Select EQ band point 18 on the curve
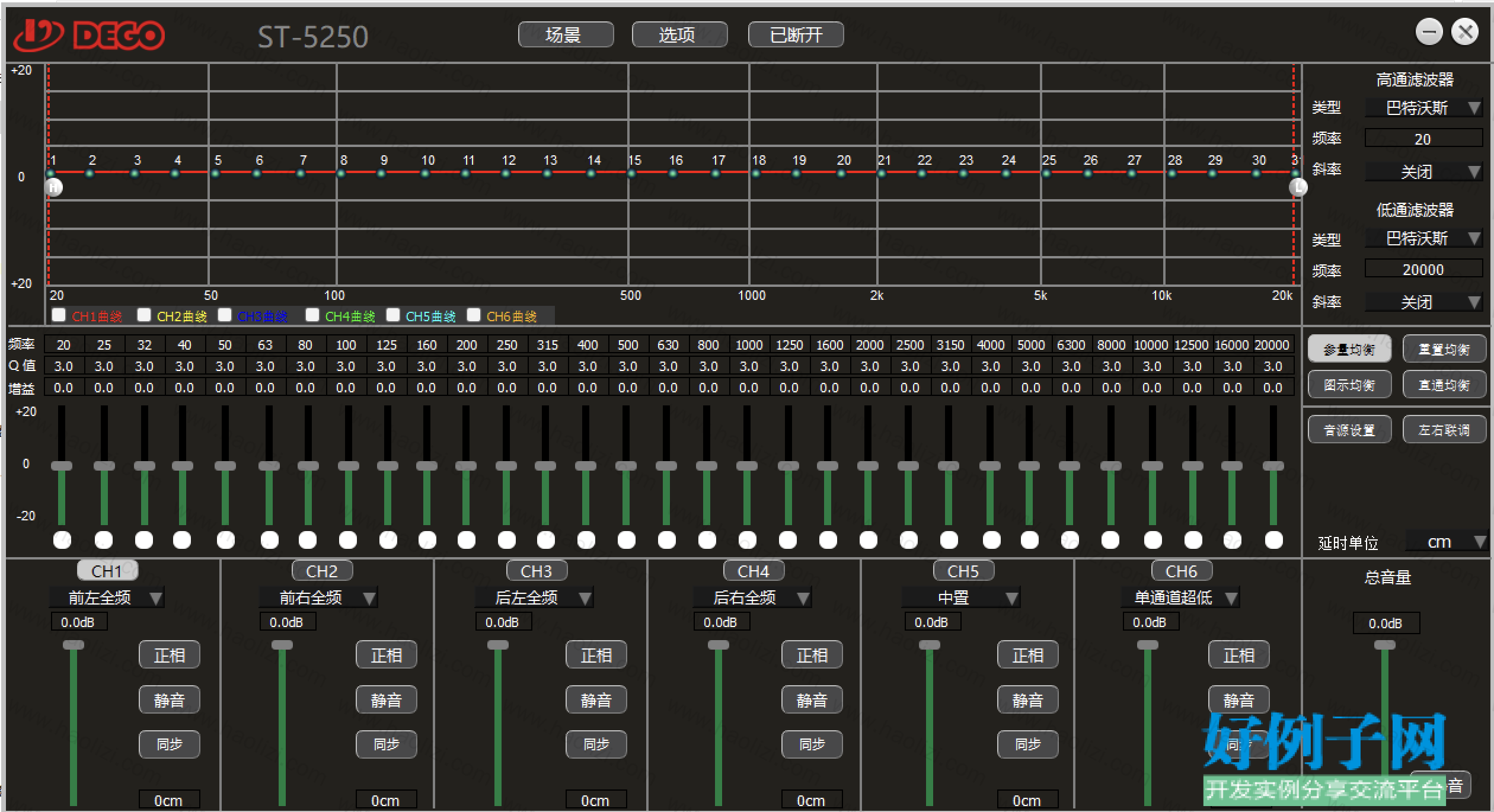Screen dimensions: 1494x812 [756, 173]
